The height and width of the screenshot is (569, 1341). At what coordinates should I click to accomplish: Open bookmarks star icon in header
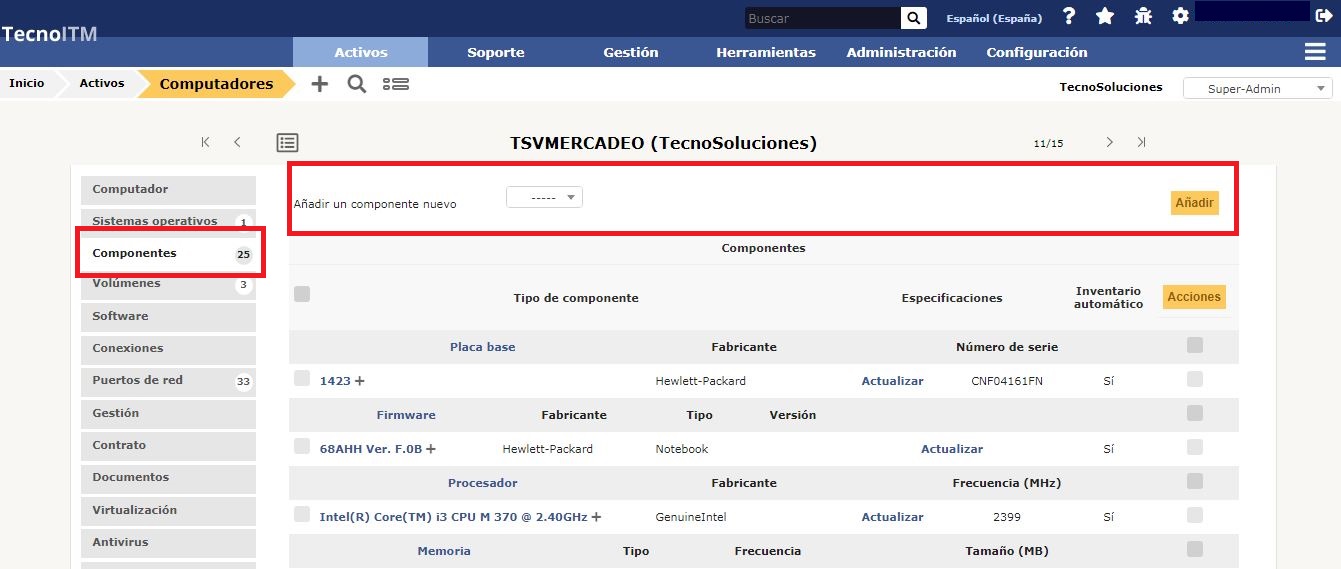pyautogui.click(x=1105, y=17)
